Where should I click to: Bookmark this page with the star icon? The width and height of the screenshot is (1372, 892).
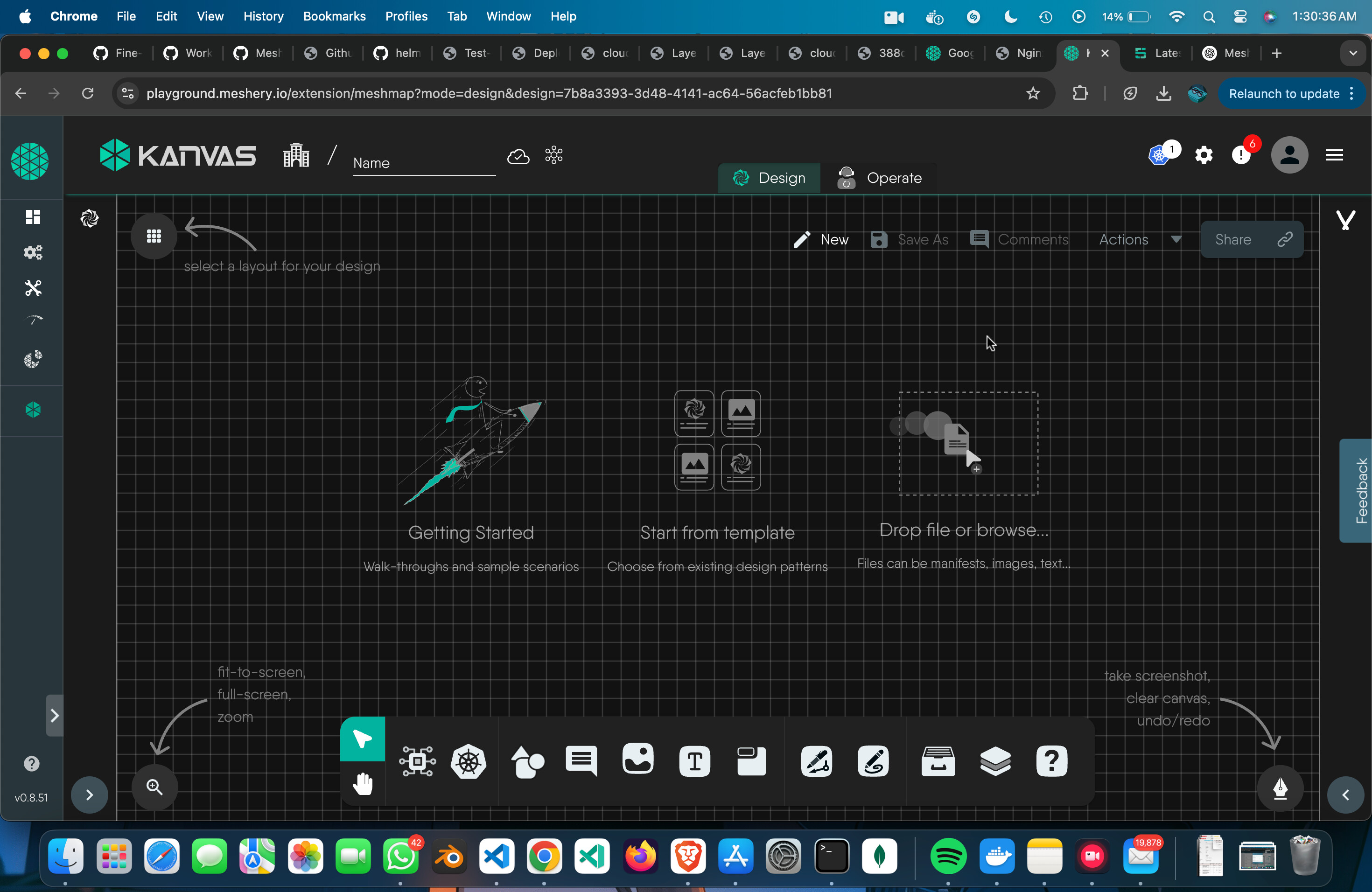(1032, 93)
